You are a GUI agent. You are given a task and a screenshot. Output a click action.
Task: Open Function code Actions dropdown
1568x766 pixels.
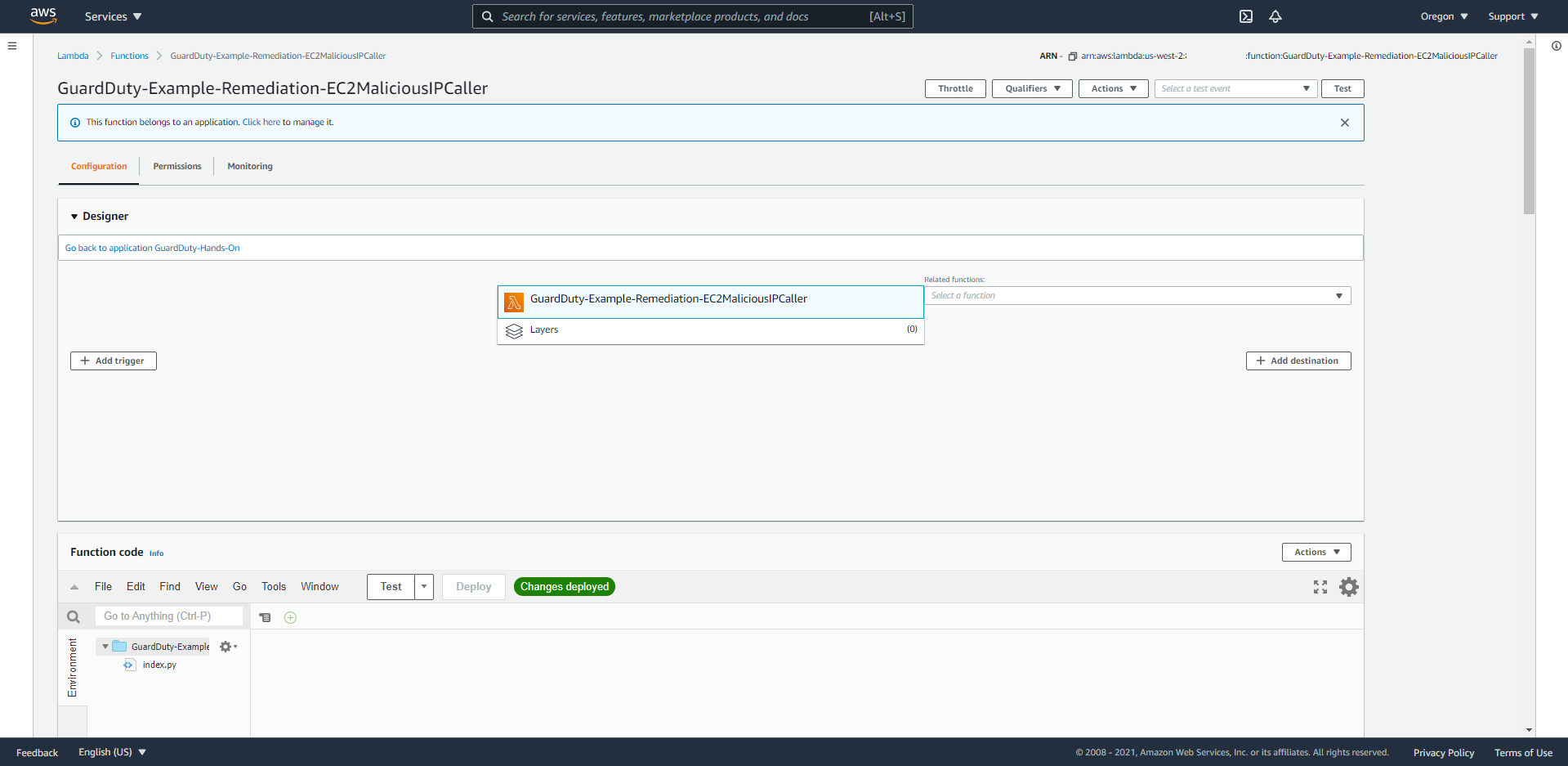tap(1316, 553)
